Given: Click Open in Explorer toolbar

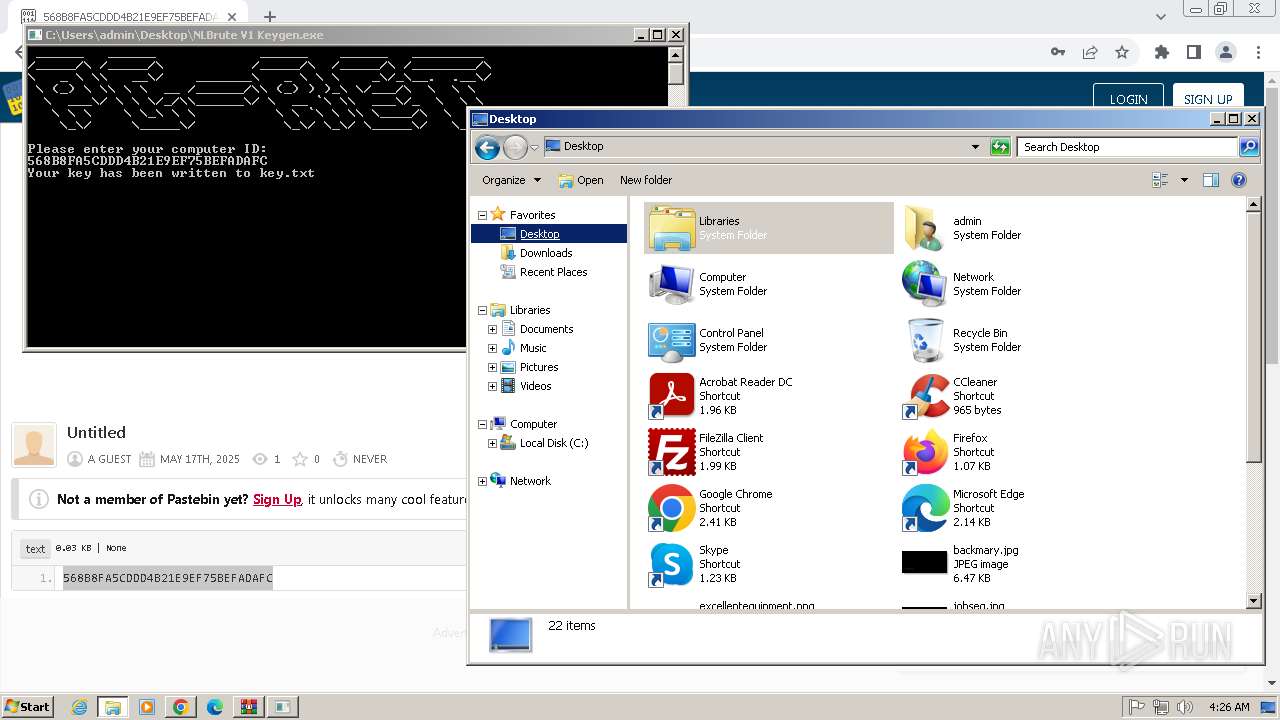Looking at the screenshot, I should coord(581,180).
